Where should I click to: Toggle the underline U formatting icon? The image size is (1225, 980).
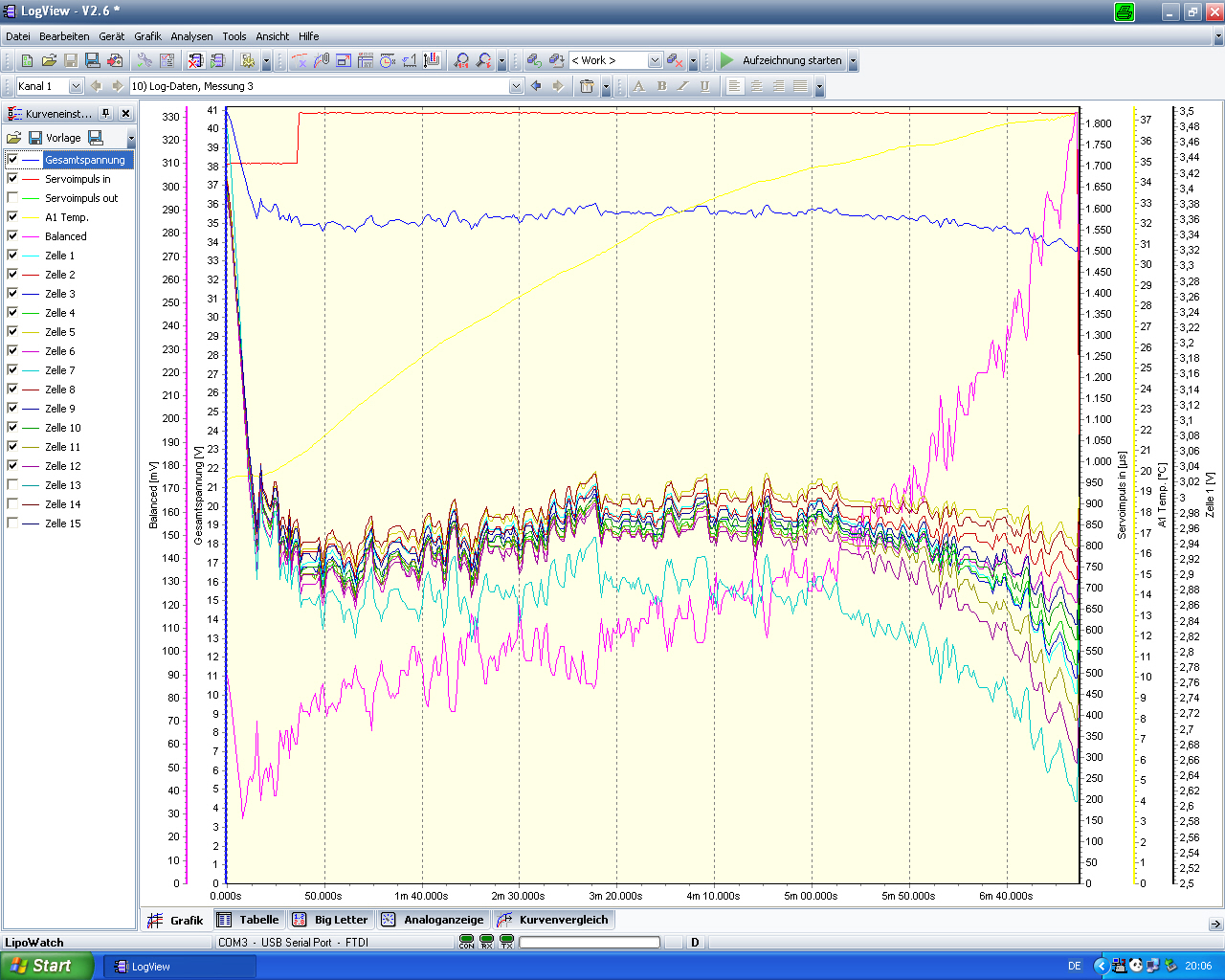pos(704,86)
